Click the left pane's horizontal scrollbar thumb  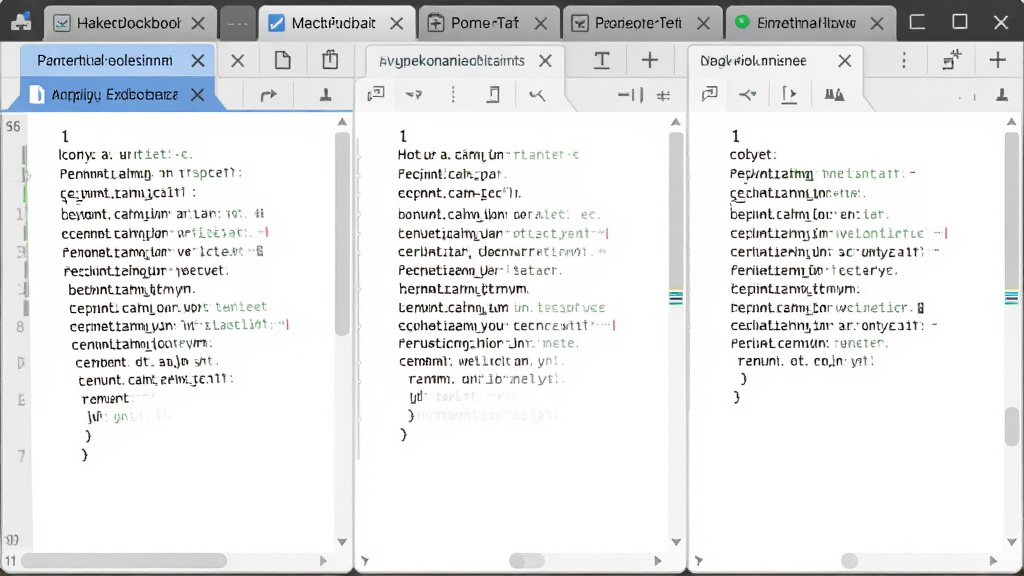coord(124,560)
